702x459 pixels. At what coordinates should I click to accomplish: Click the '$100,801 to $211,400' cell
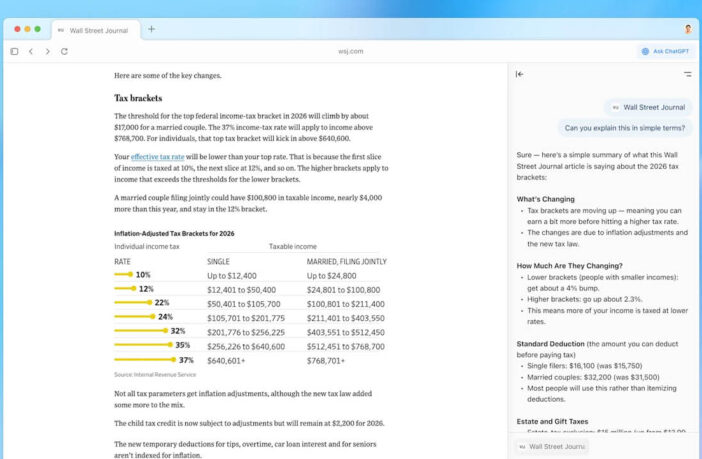(346, 304)
